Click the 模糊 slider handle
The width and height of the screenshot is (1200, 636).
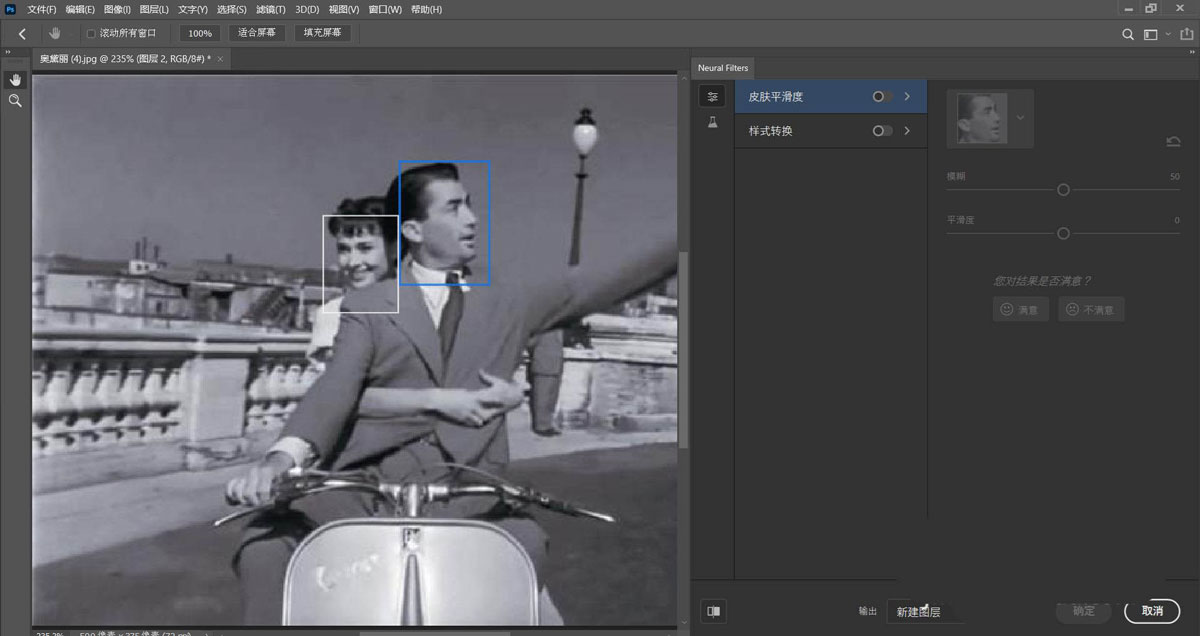click(1063, 190)
